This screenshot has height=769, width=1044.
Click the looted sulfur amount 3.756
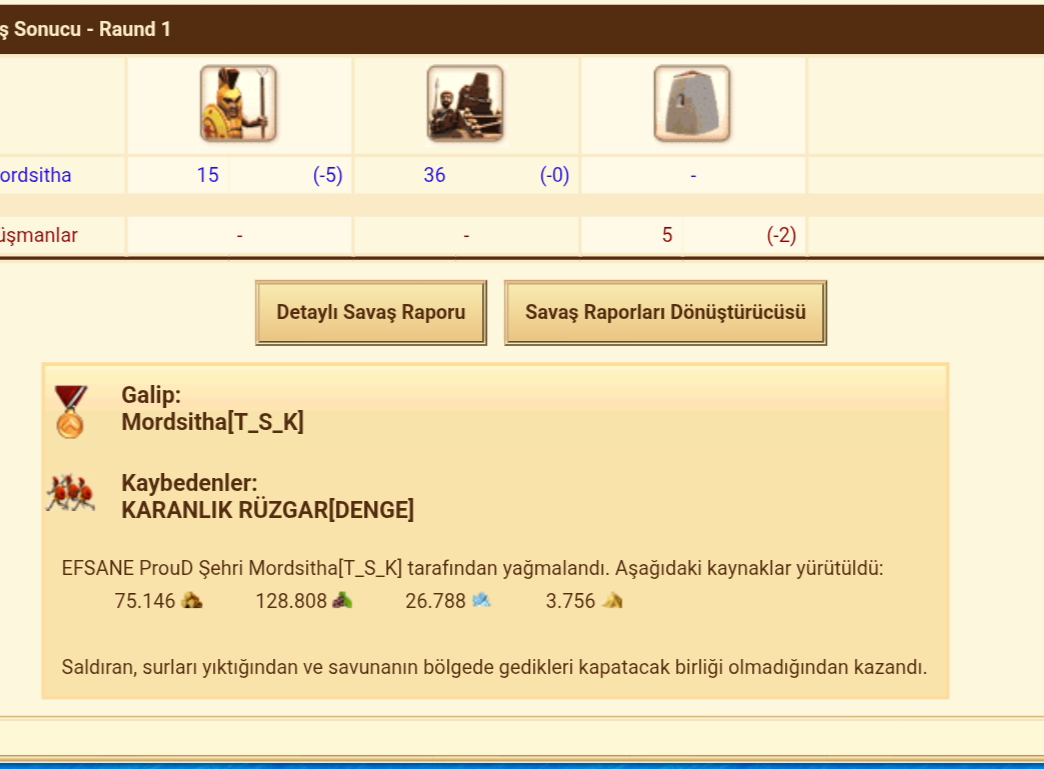tap(571, 601)
